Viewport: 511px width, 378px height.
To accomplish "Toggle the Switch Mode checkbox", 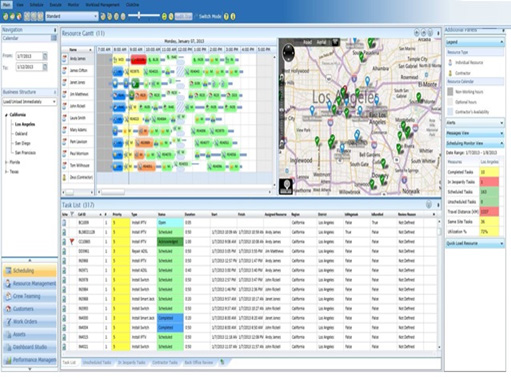I will 196,16.
